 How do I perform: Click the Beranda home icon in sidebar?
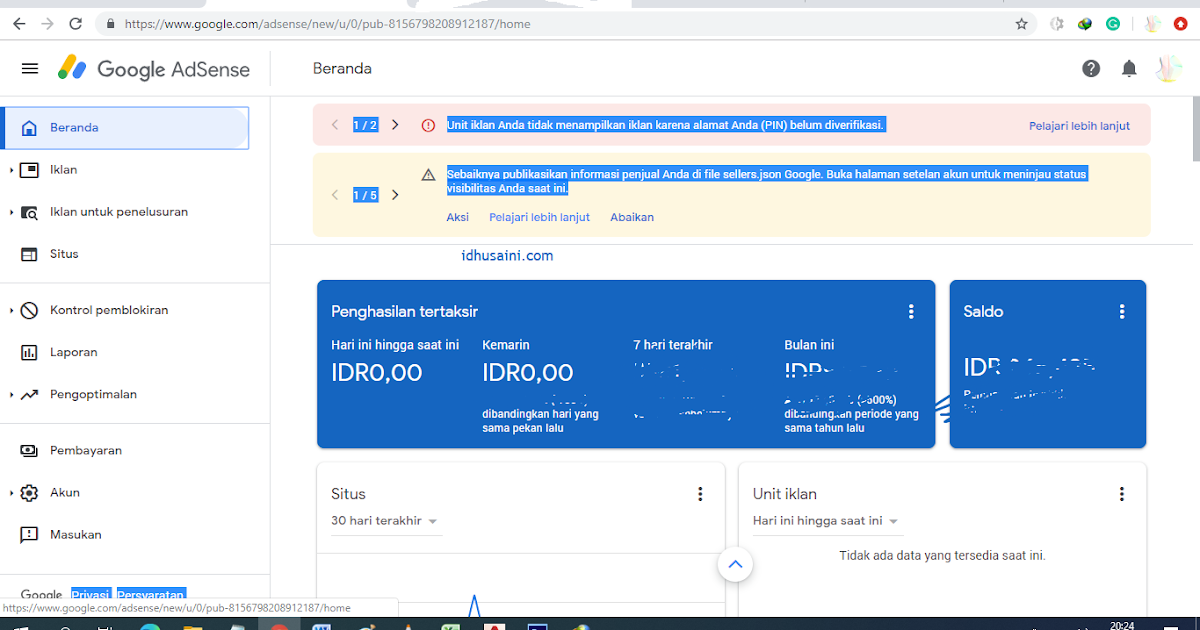pos(30,128)
